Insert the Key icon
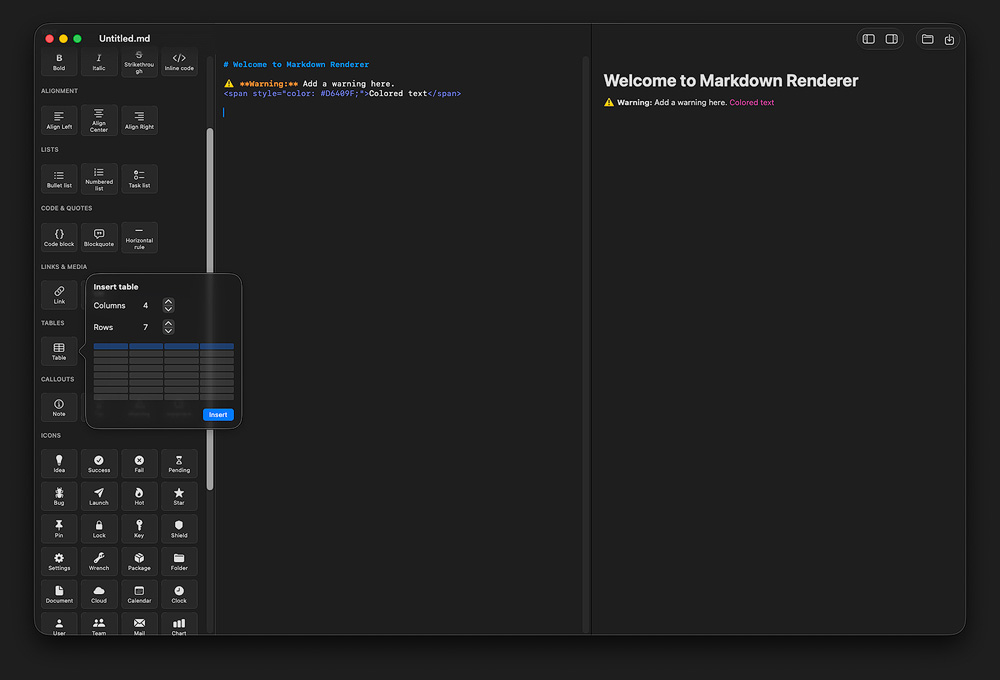This screenshot has width=1000, height=680. tap(139, 529)
